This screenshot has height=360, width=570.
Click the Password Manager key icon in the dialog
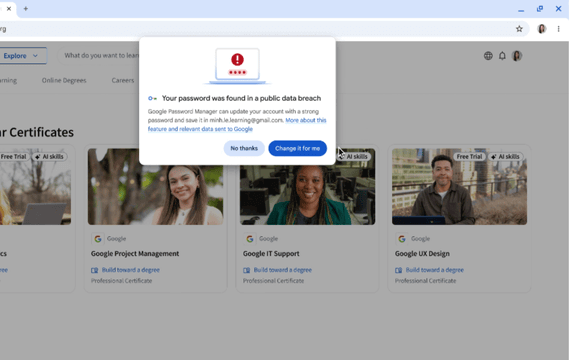[x=152, y=98]
